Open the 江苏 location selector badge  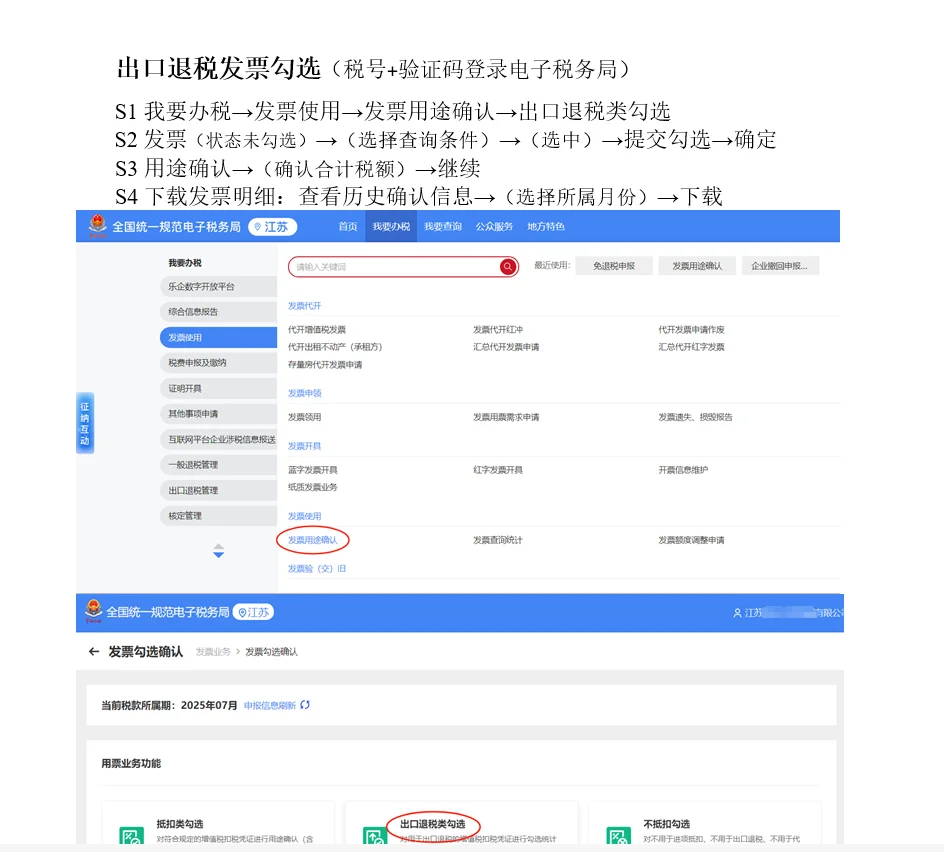(x=274, y=226)
